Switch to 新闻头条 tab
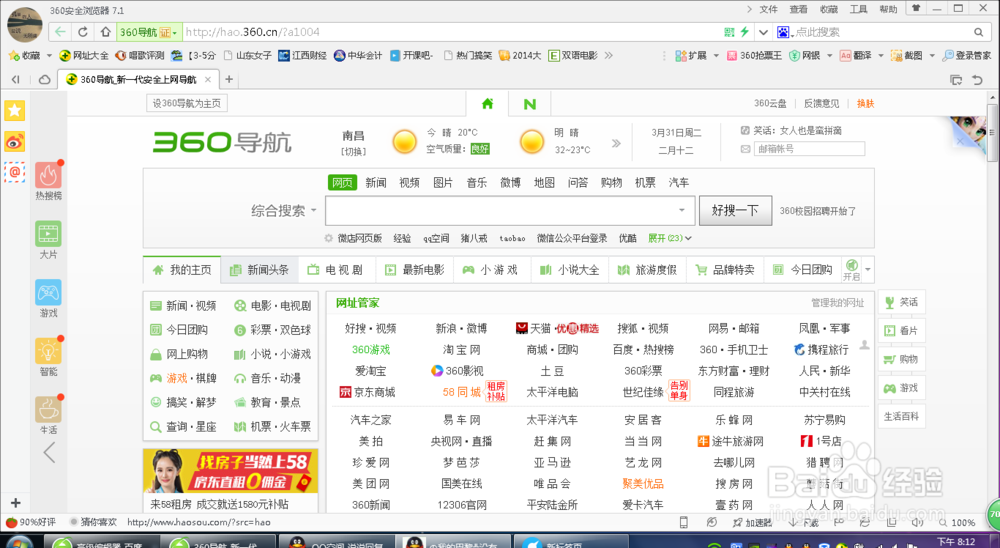This screenshot has height=548, width=1000. point(260,270)
